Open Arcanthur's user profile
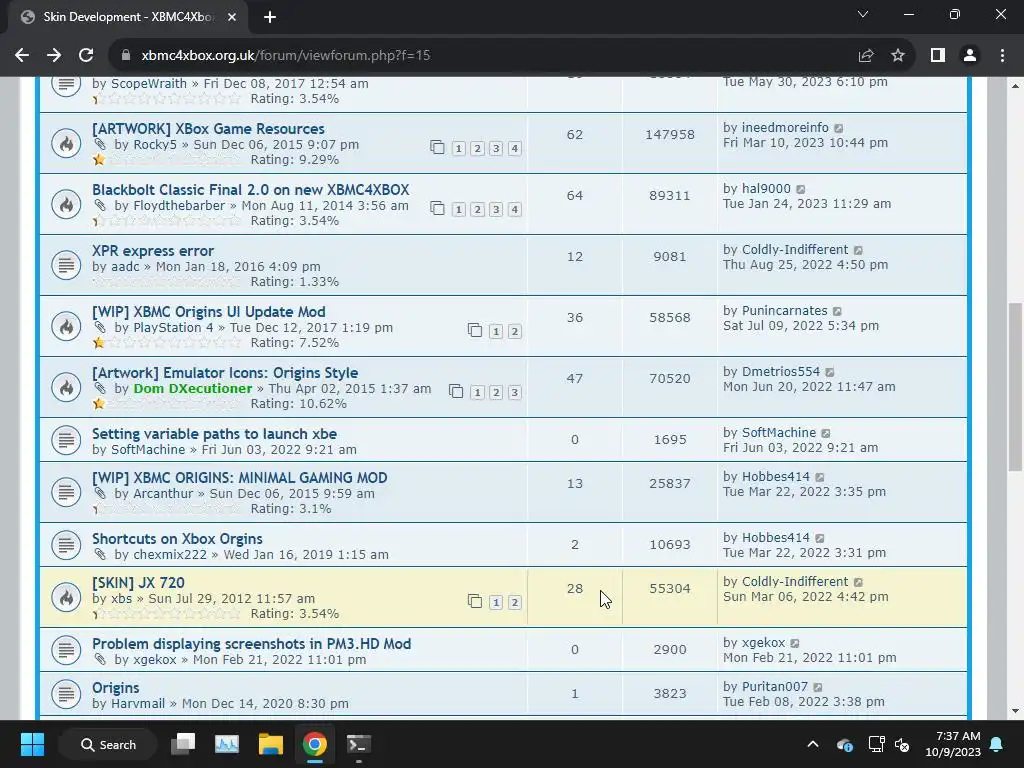The image size is (1024, 768). click(x=163, y=494)
